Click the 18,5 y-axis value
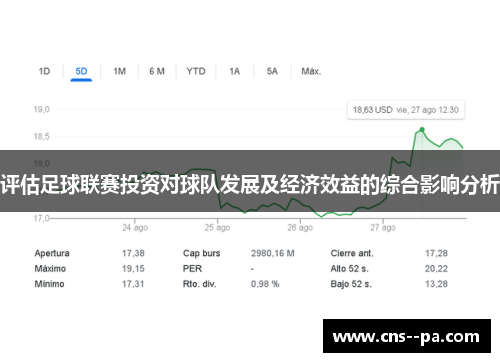Screen dimensions: 500x362 click(42, 136)
